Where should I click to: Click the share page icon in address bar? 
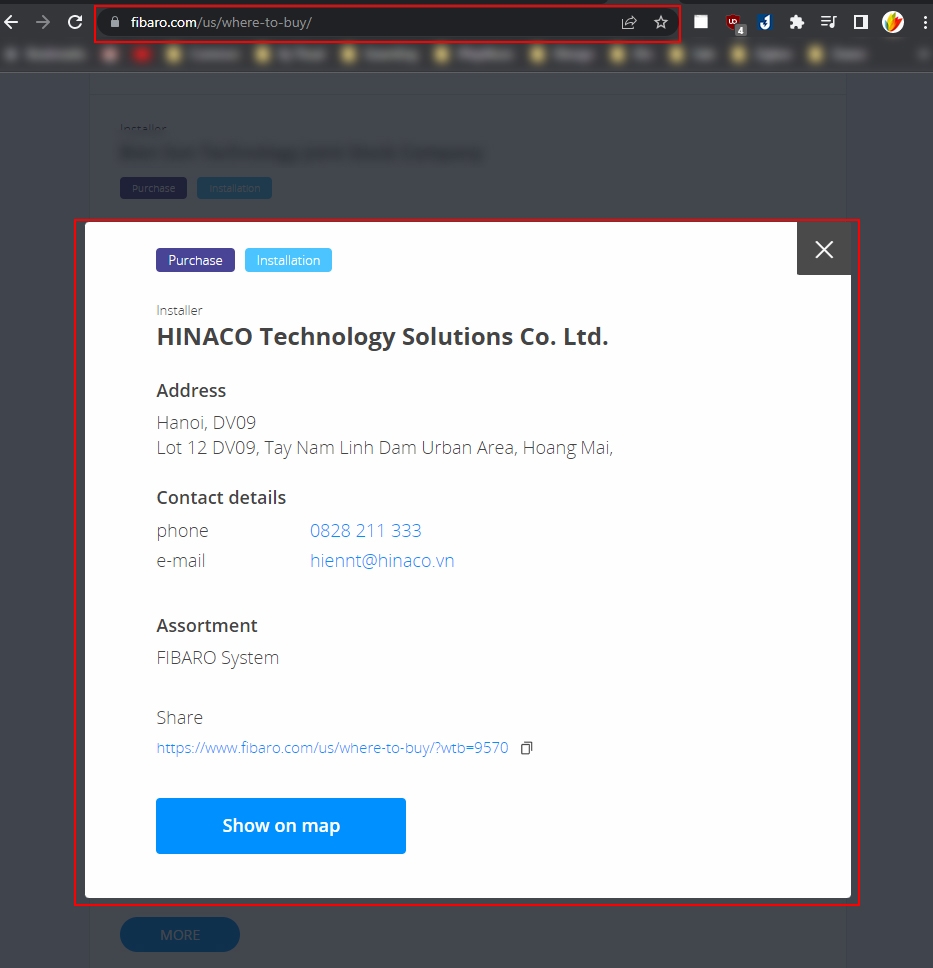[629, 23]
